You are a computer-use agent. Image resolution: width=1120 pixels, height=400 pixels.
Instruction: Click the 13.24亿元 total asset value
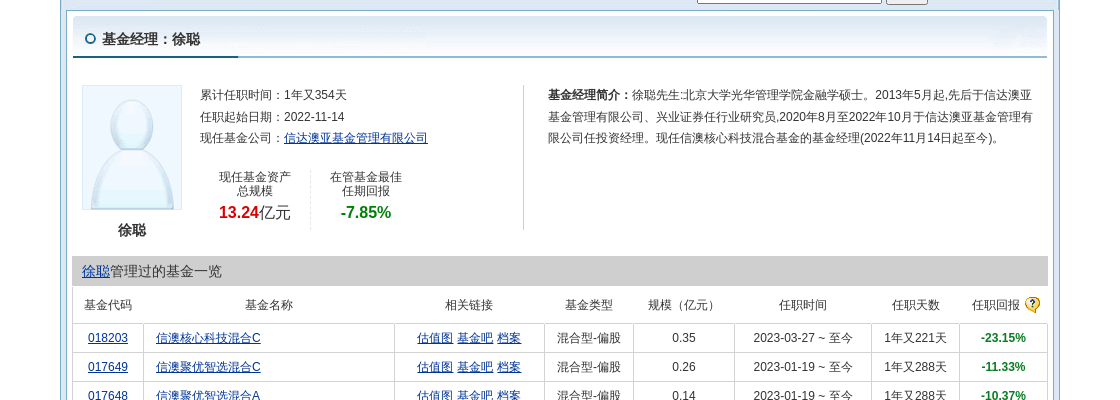click(x=254, y=213)
